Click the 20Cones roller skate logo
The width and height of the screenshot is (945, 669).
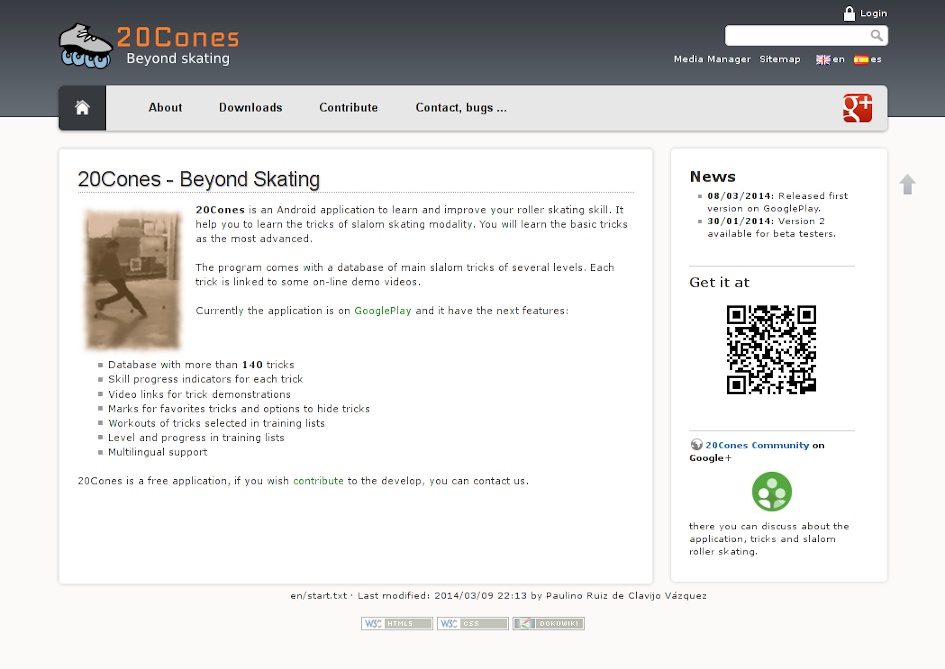(x=86, y=45)
